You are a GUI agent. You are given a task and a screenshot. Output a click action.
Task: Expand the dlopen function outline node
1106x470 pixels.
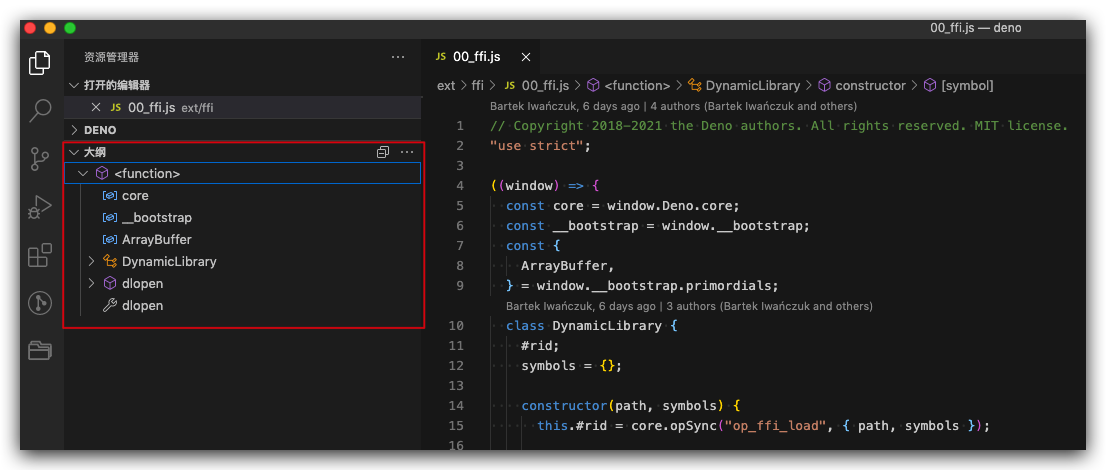(x=91, y=284)
